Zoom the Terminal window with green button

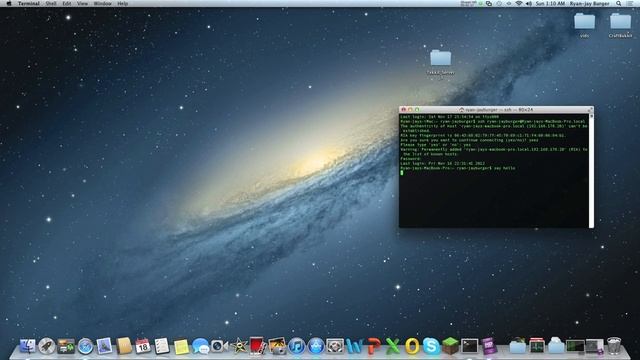417,110
